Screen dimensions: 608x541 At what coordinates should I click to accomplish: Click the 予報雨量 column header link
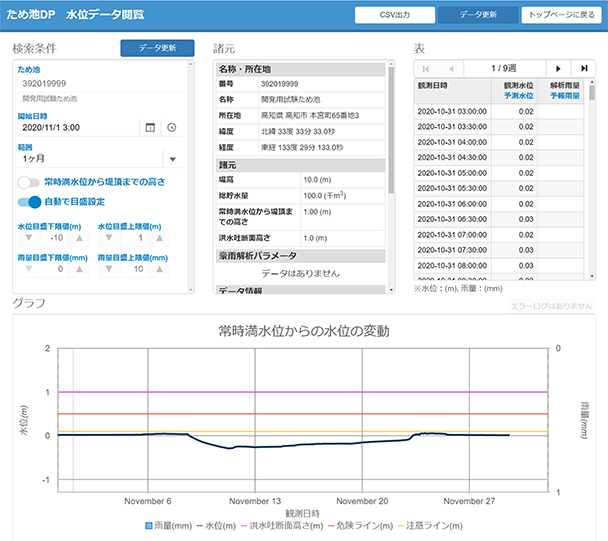565,96
